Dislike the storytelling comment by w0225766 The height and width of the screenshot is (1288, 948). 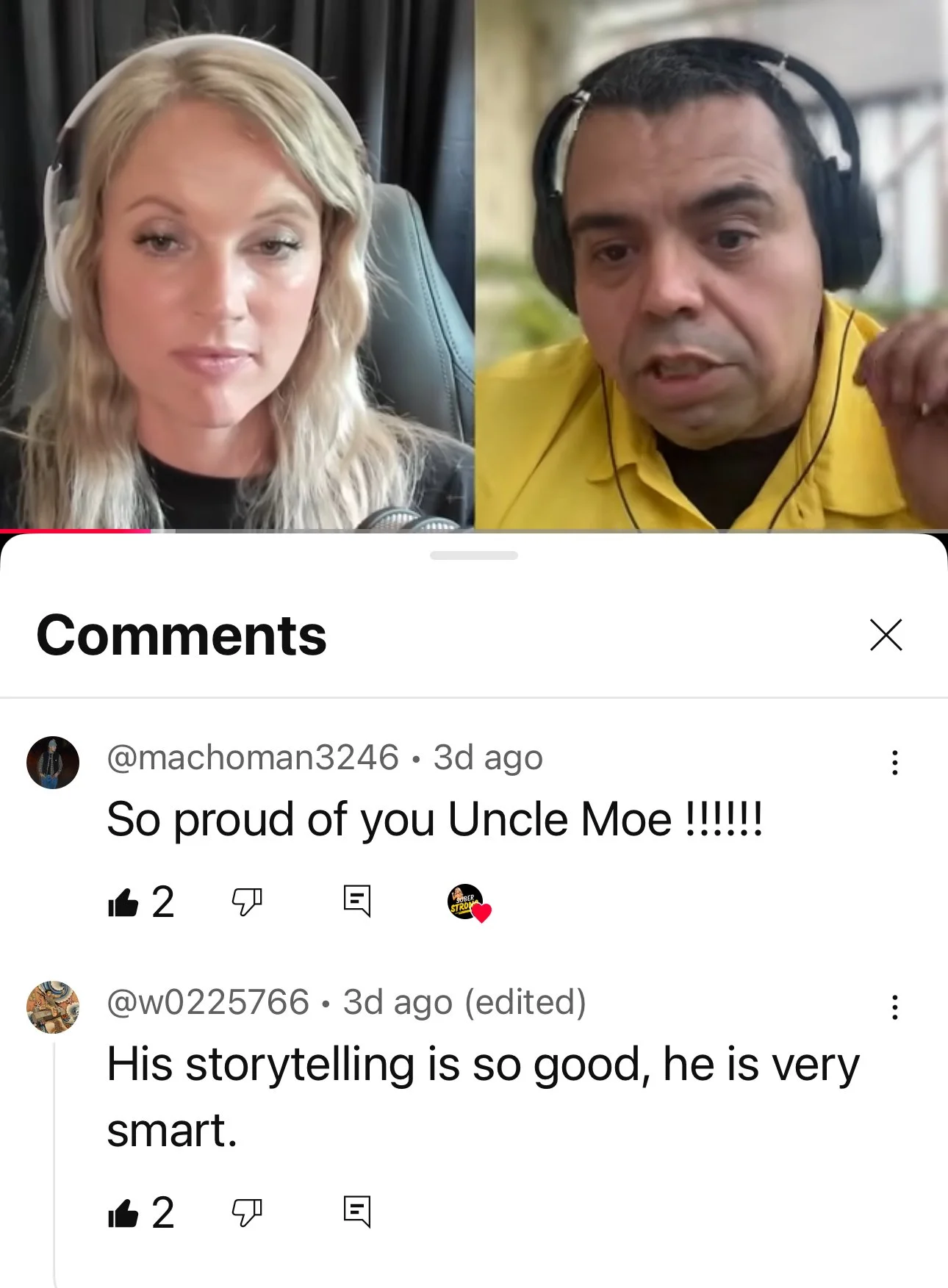247,1213
